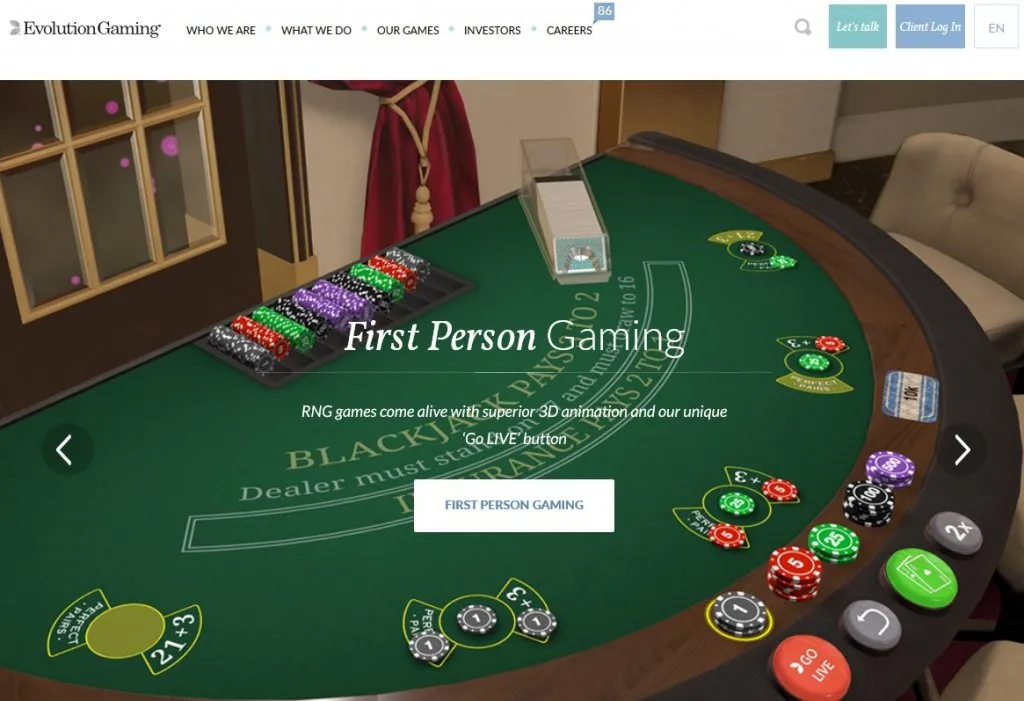Click the green deal cards button
Viewport: 1024px width, 701px height.
click(921, 576)
